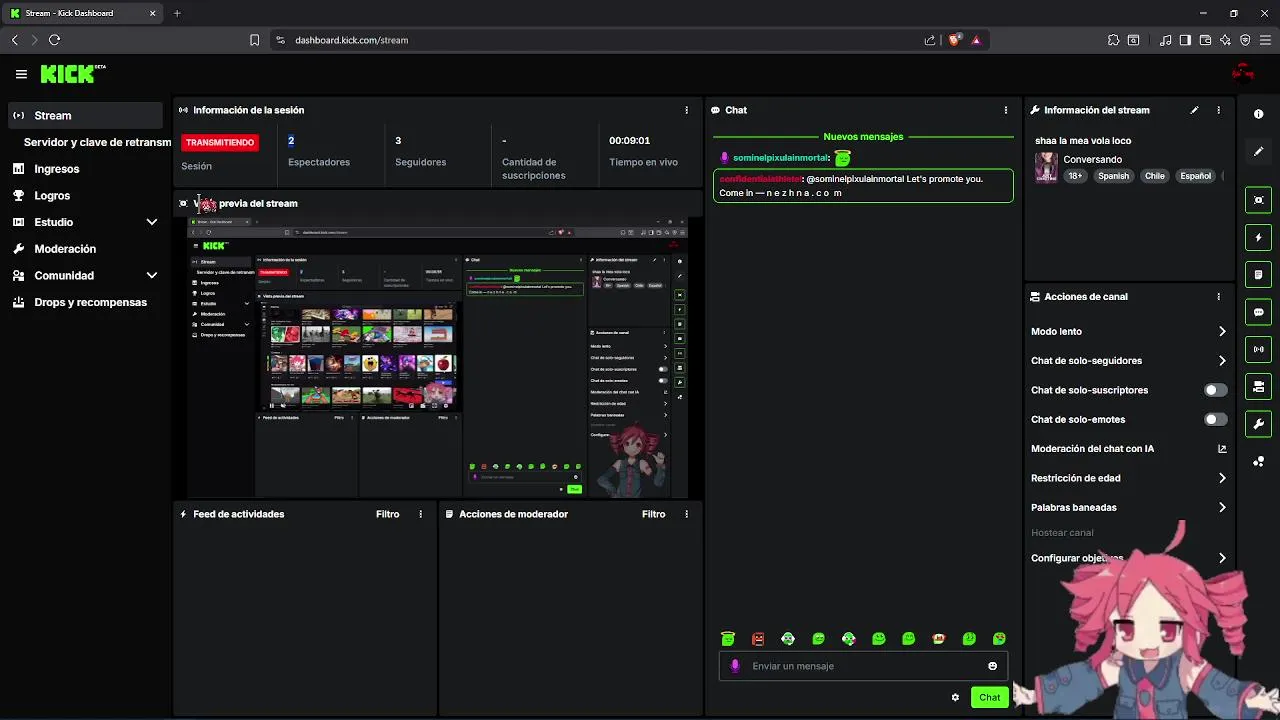Viewport: 1280px width, 720px height.
Task: Toggle the broadcast signal panel icon in sidebar
Action: click(1259, 349)
